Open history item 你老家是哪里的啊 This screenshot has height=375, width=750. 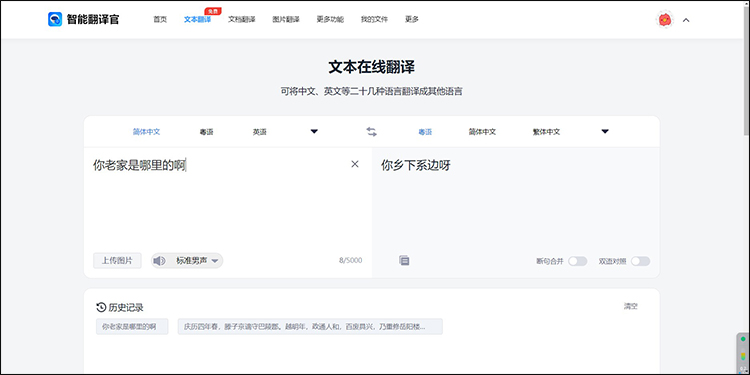132,327
